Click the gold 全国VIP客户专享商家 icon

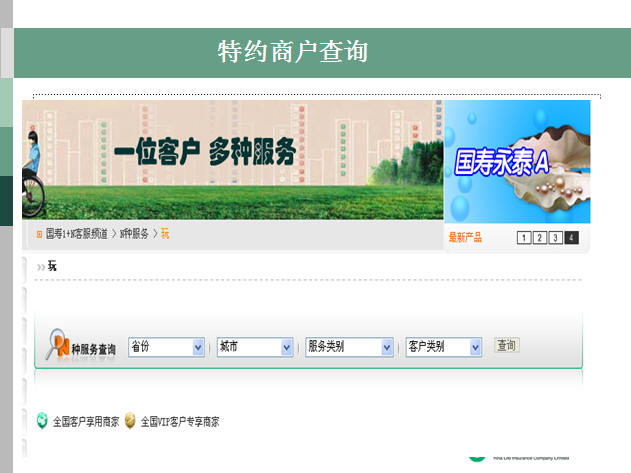(130, 421)
